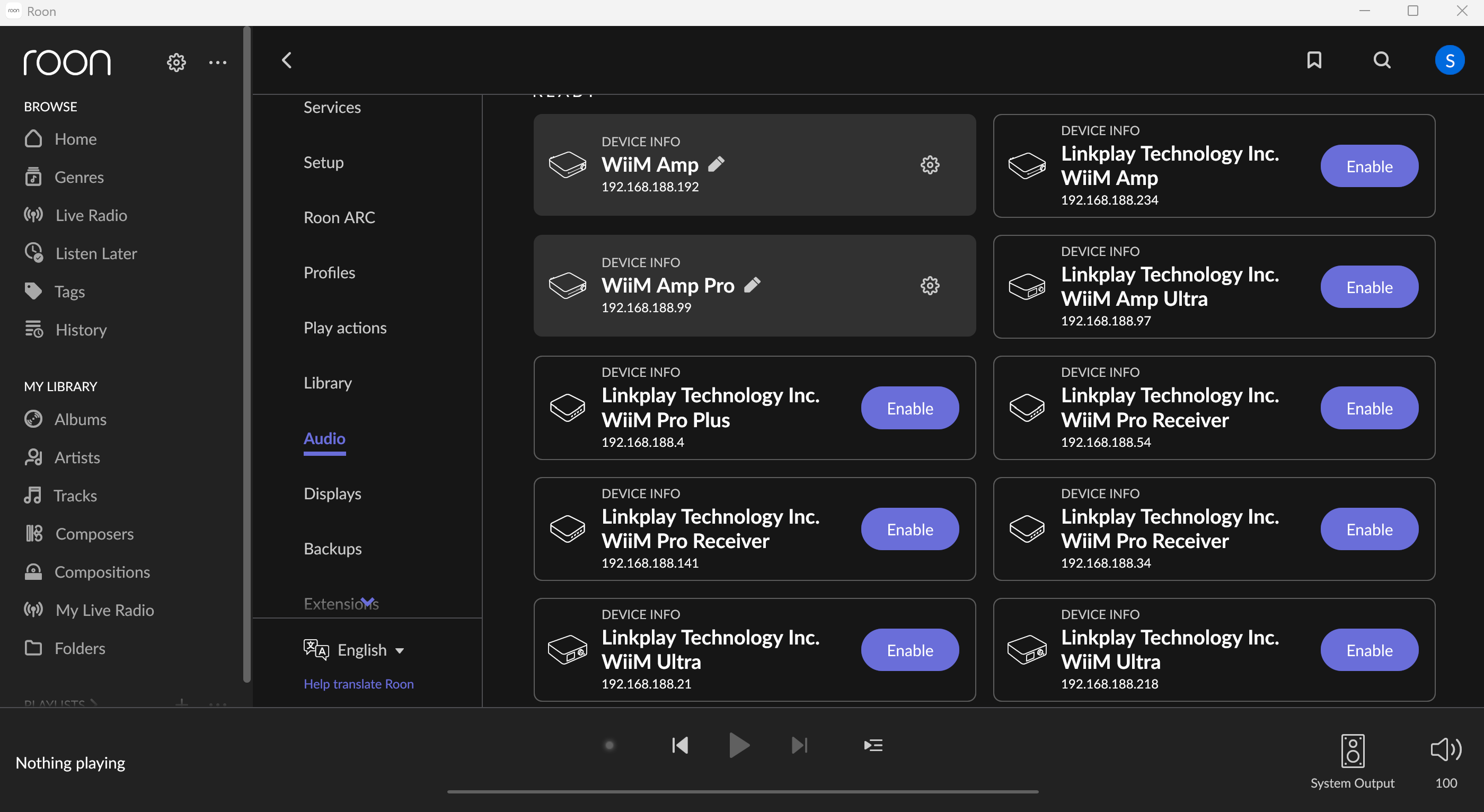1484x812 pixels.
Task: Enable the WiiM Amp Ultra device
Action: pos(1369,287)
